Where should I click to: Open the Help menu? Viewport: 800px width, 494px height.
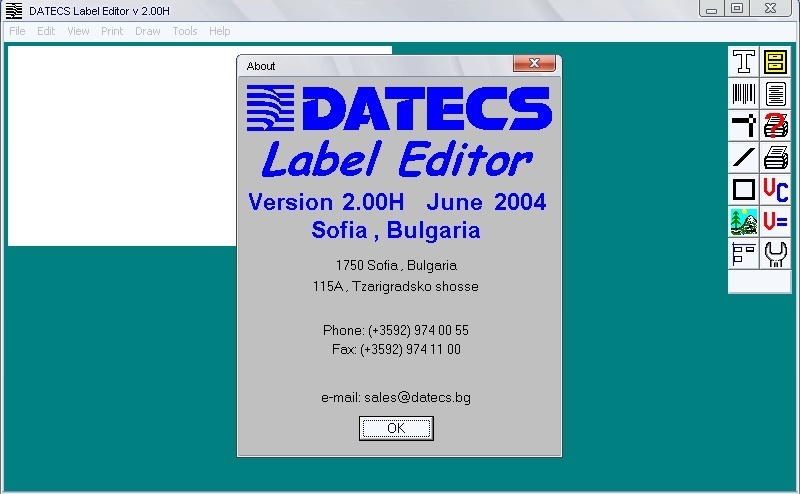[x=219, y=31]
